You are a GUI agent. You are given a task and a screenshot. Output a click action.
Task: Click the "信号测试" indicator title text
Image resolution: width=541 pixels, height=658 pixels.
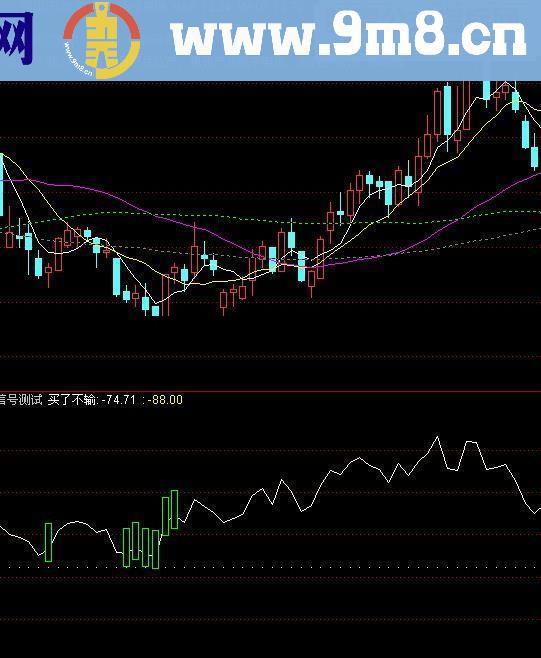coord(21,400)
